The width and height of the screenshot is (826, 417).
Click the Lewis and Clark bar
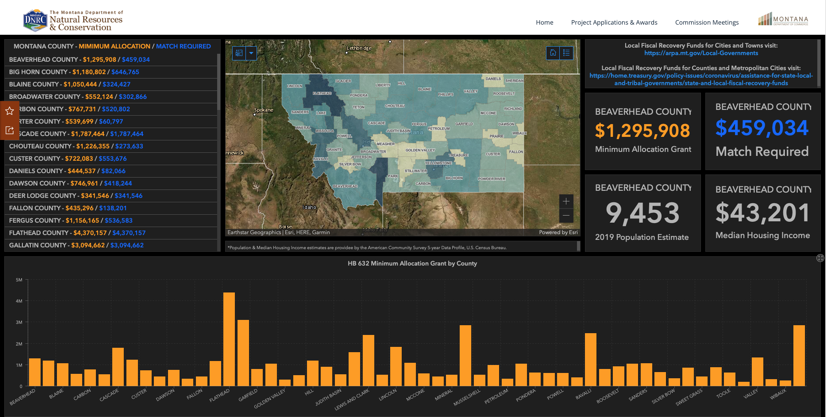click(x=368, y=360)
